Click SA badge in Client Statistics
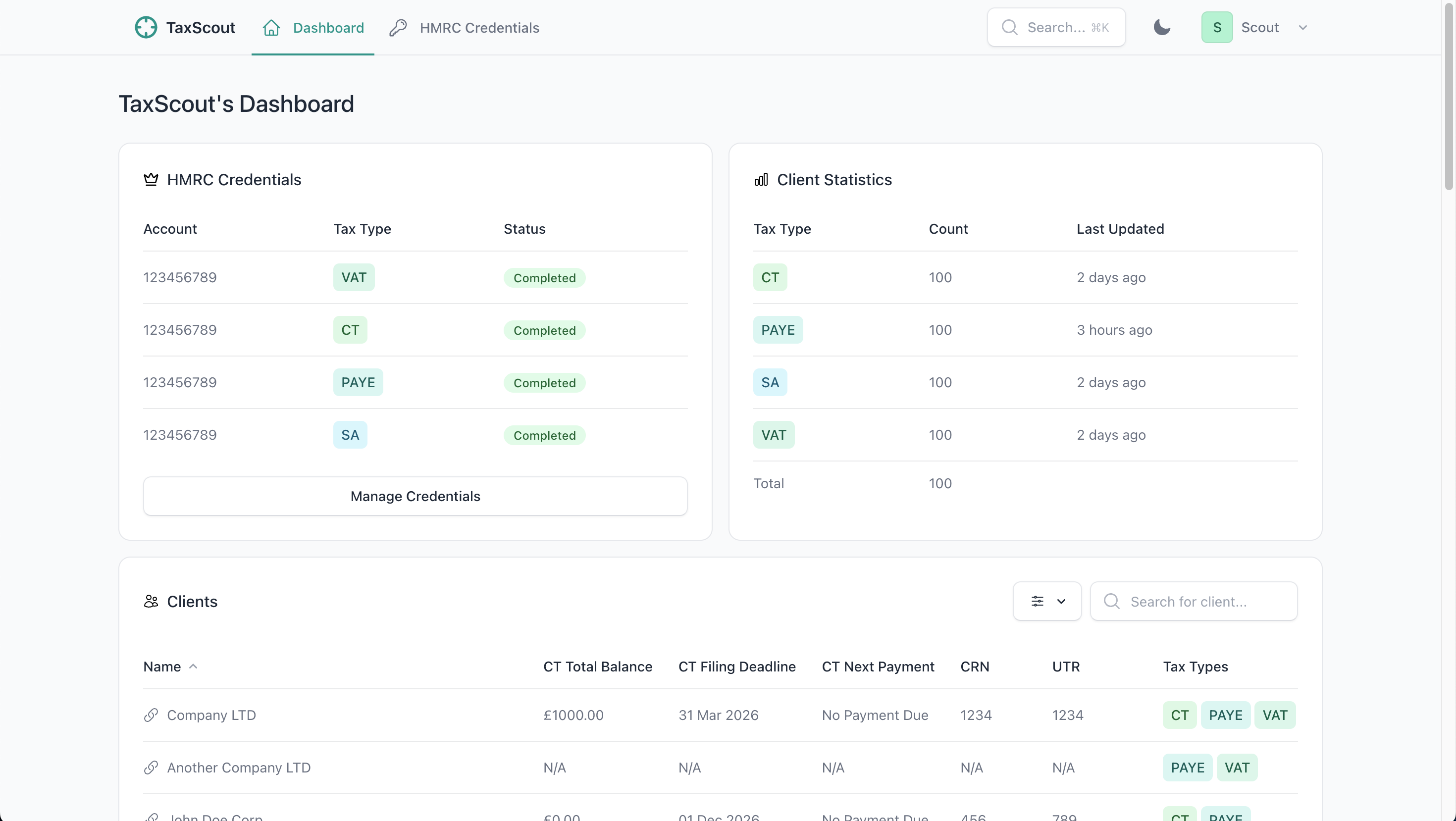The height and width of the screenshot is (821, 1456). (770, 383)
